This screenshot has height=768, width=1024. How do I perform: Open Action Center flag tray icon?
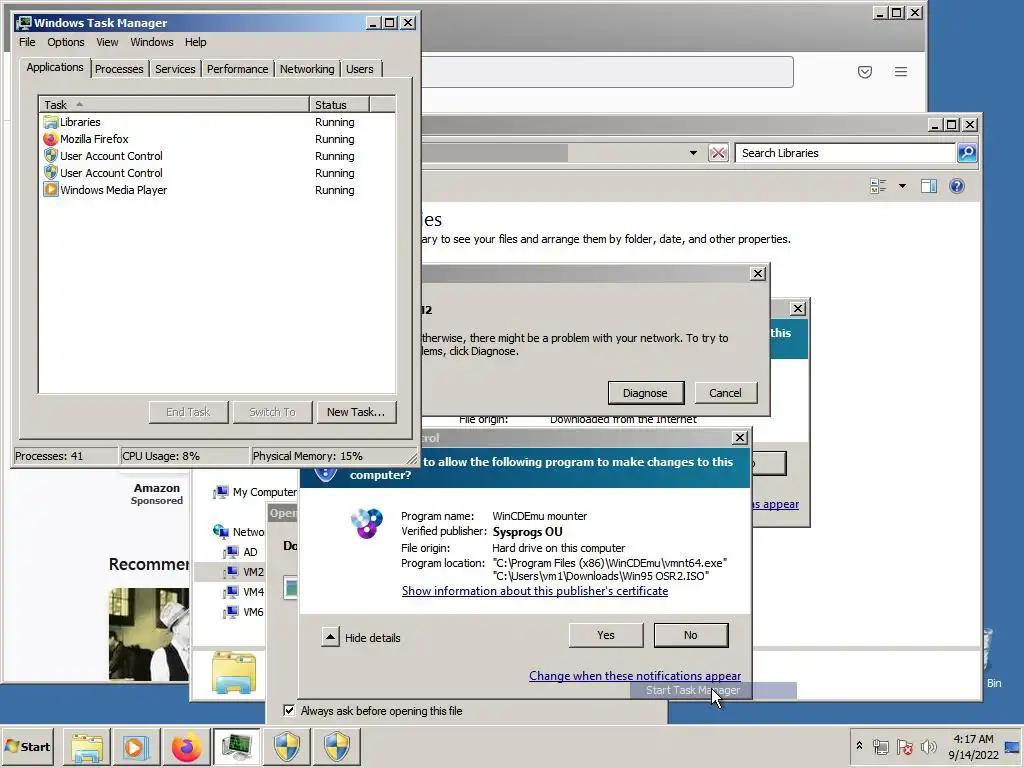click(904, 746)
